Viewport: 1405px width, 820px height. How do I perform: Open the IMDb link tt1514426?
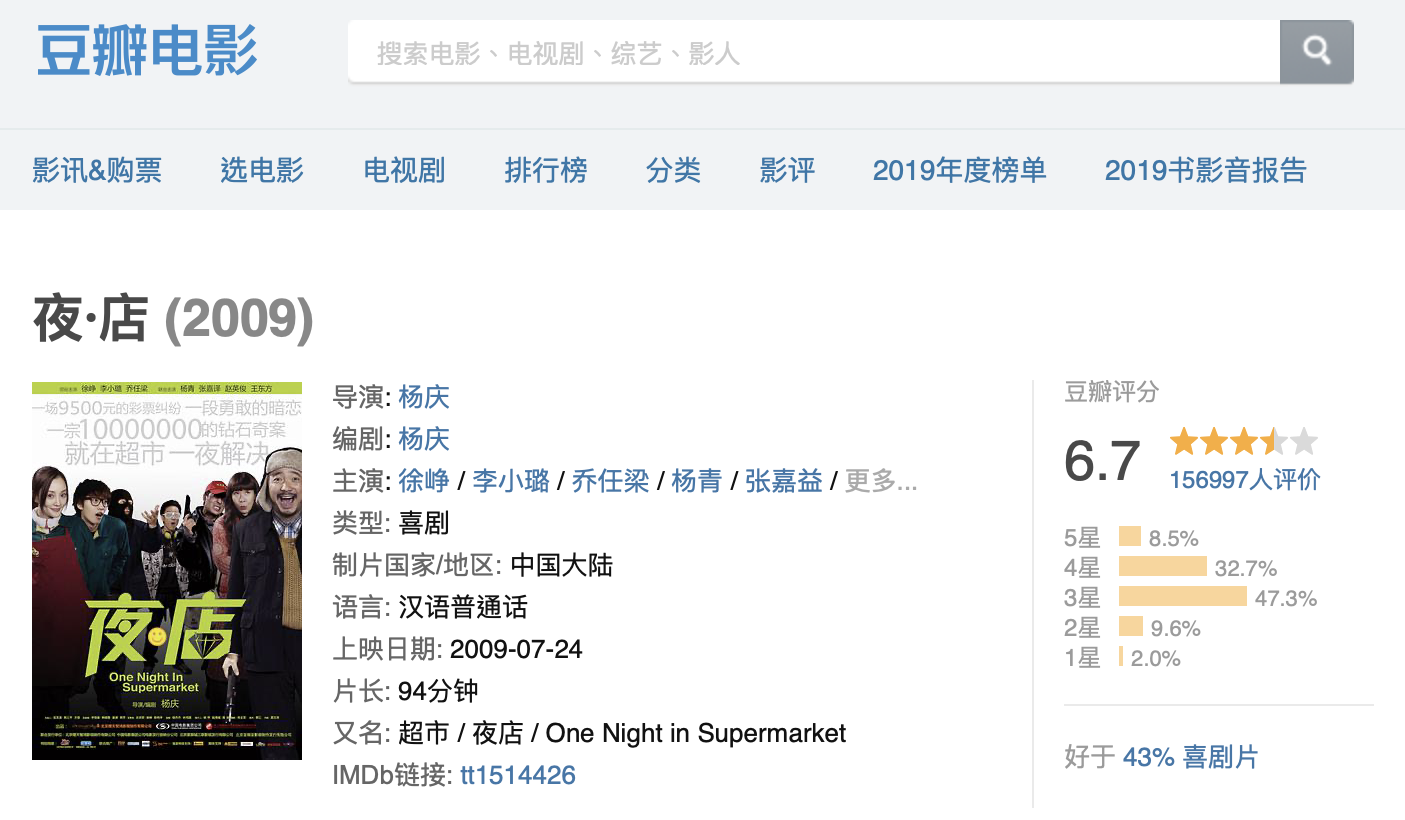[517, 775]
